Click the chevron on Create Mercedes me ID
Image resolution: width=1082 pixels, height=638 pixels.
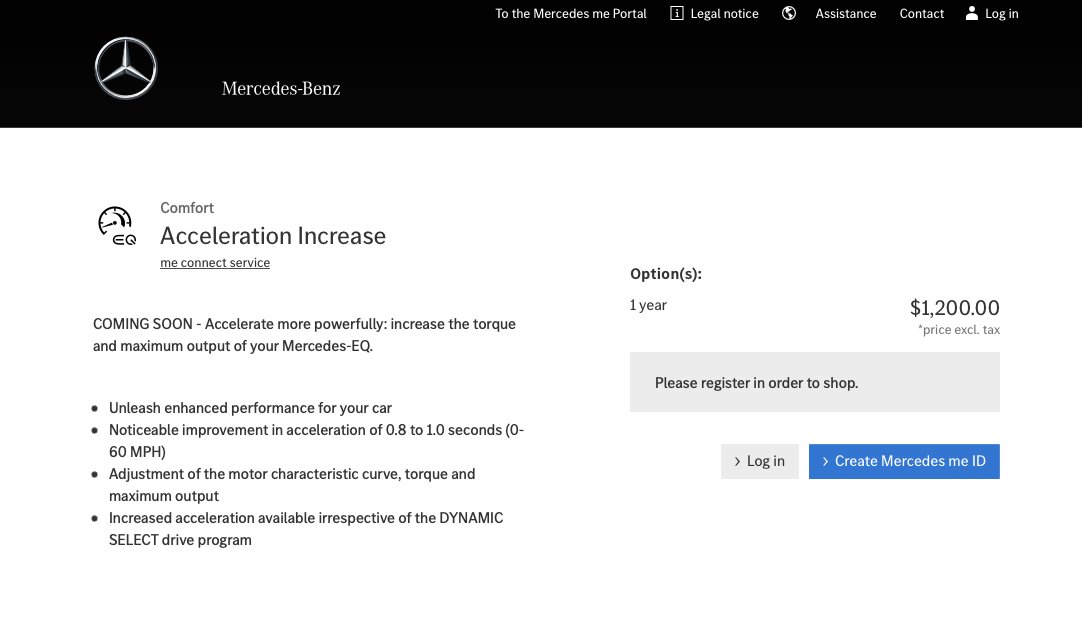[825, 462]
